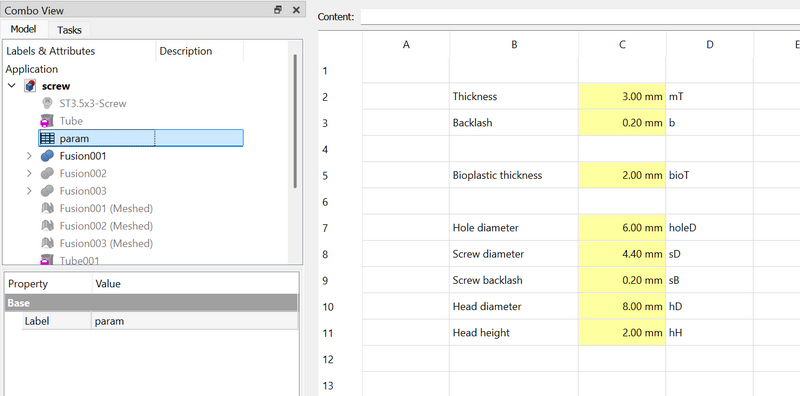Switch to the Tasks tab

click(x=69, y=30)
